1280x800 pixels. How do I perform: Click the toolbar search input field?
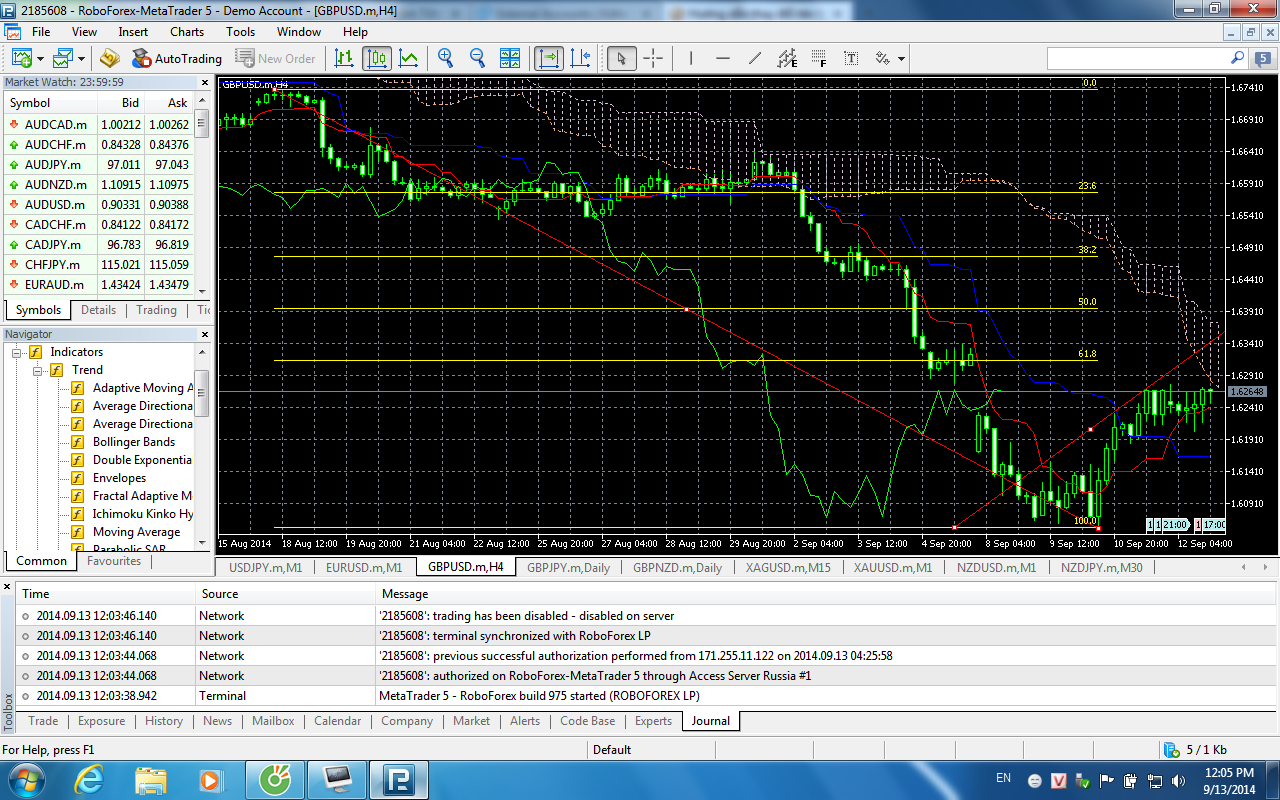(1137, 58)
